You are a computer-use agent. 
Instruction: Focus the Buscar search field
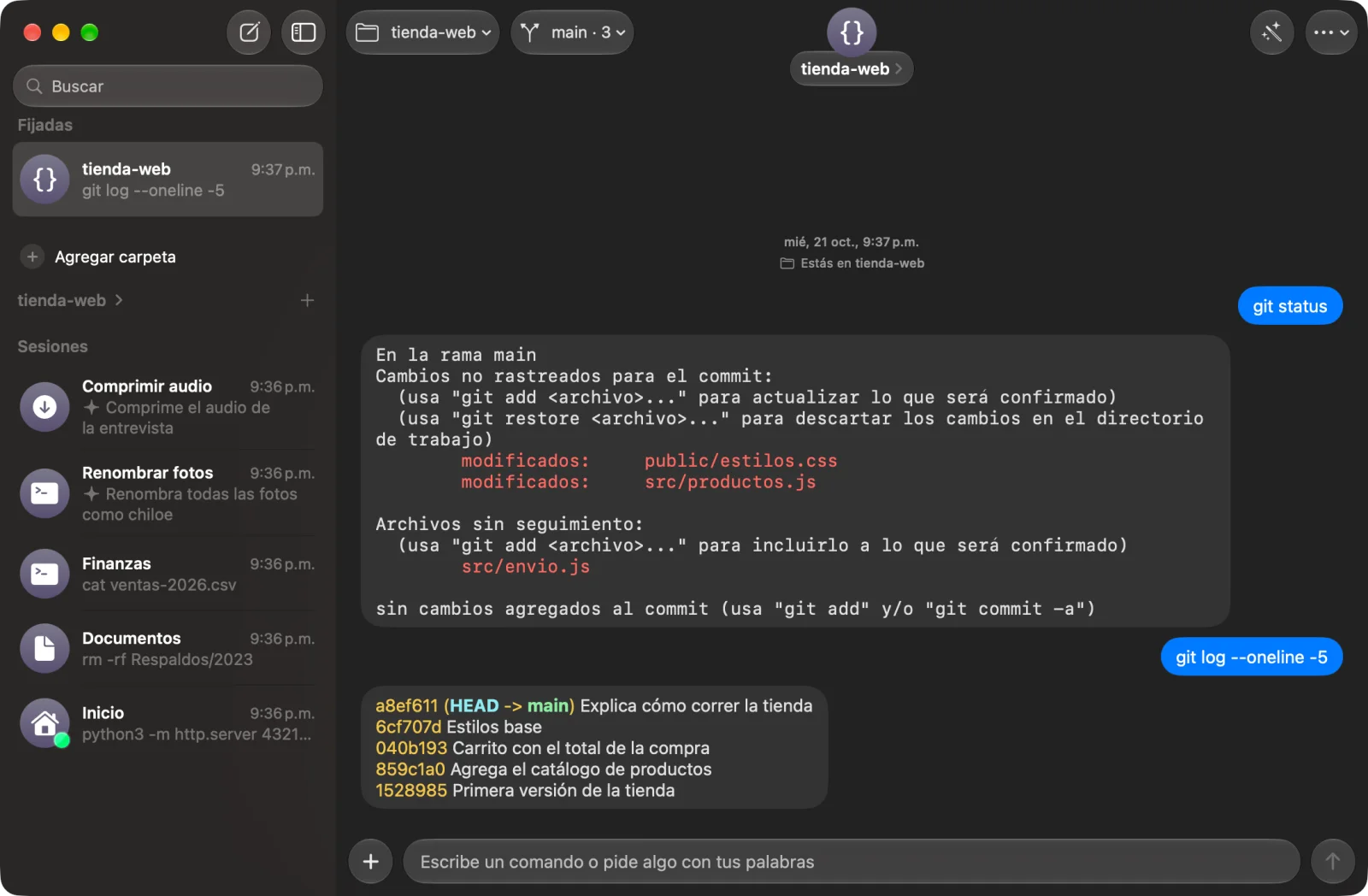(x=168, y=86)
